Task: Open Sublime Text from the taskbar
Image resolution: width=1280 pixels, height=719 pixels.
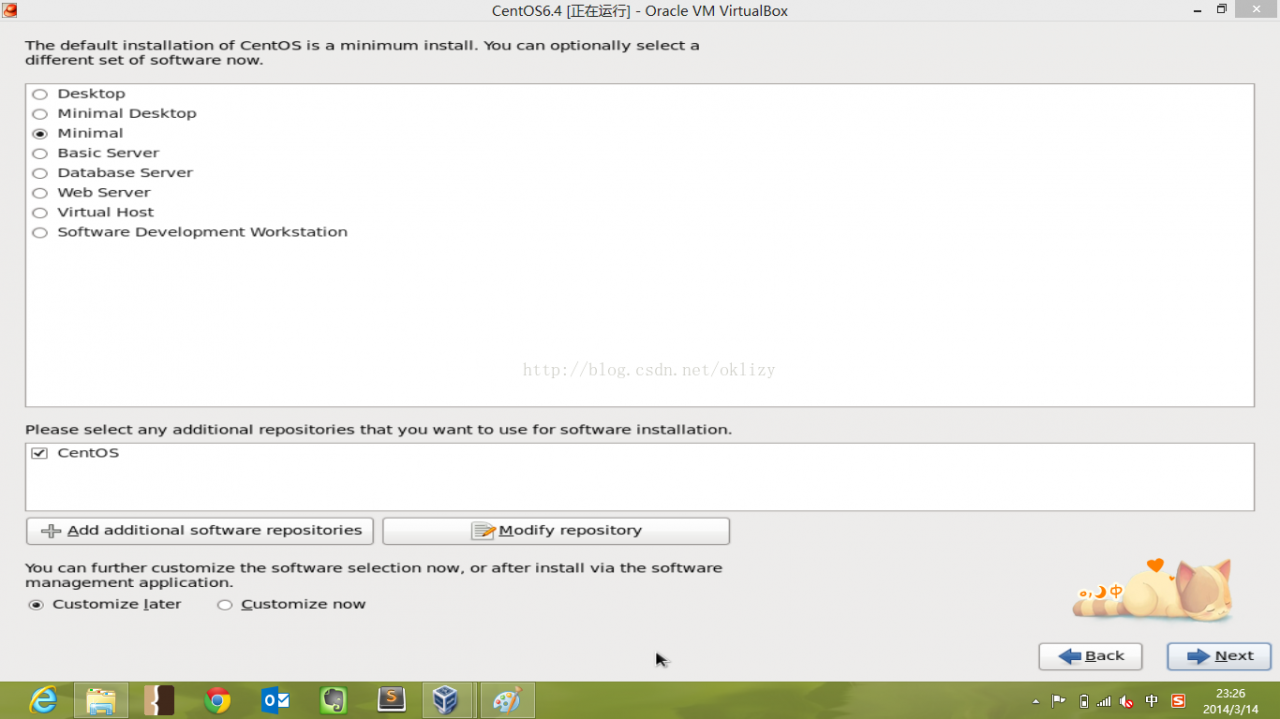Action: point(391,701)
